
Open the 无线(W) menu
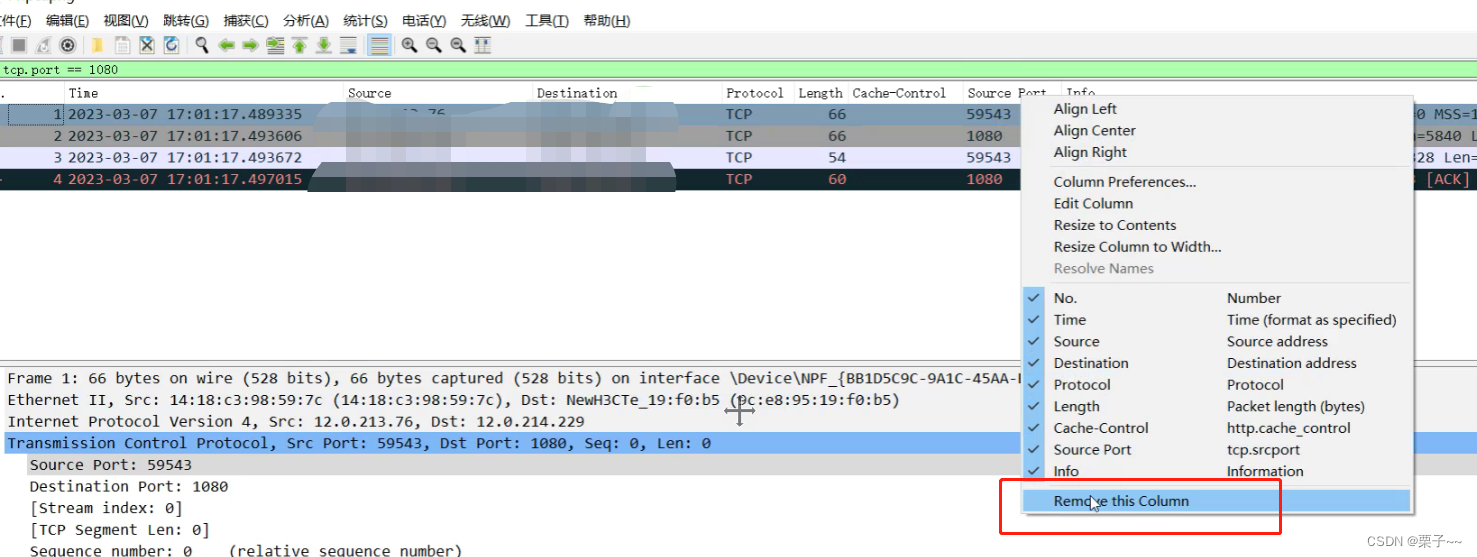coord(485,21)
